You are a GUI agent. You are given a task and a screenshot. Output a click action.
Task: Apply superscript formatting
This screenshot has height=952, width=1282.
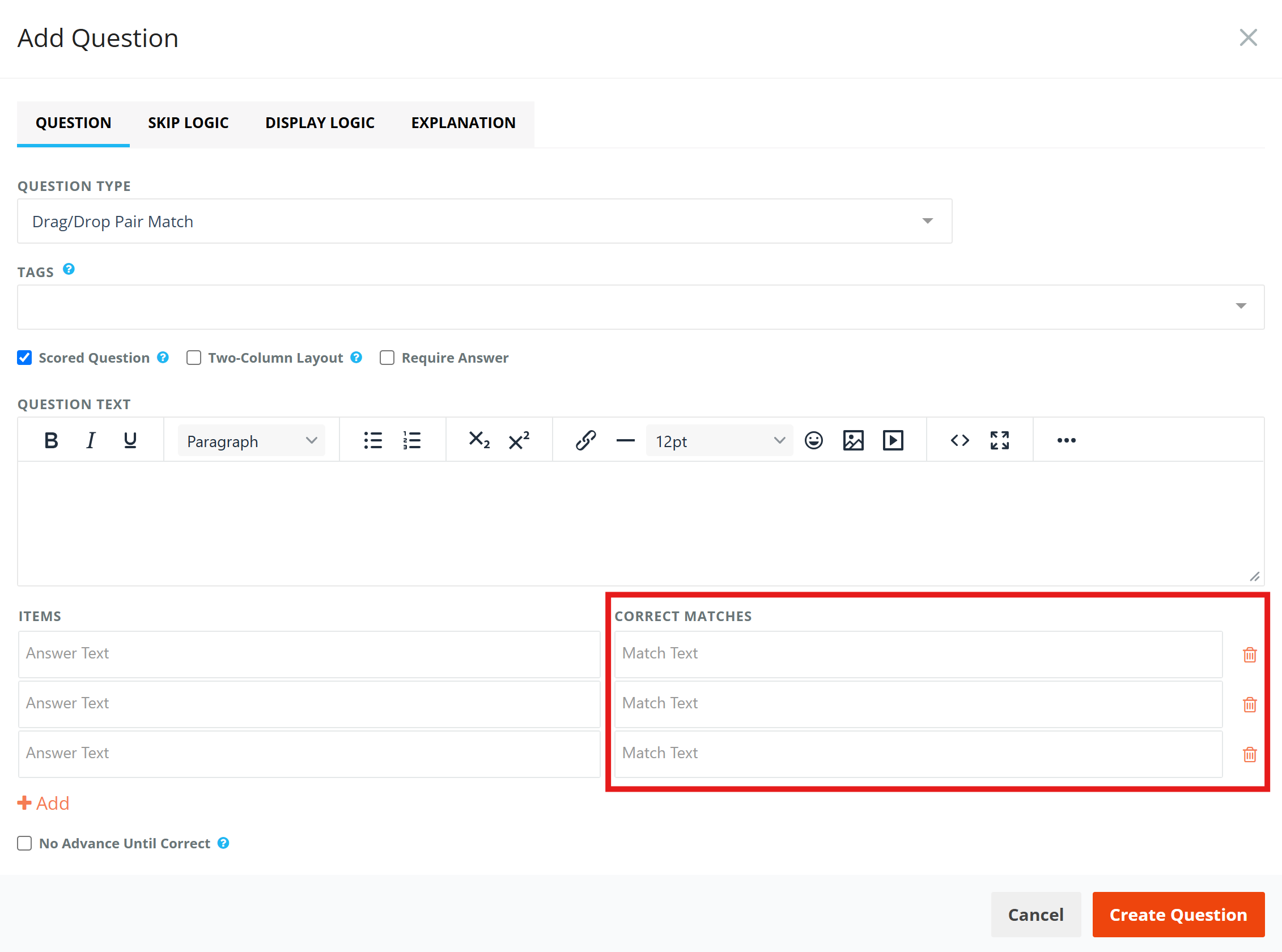[x=519, y=441]
